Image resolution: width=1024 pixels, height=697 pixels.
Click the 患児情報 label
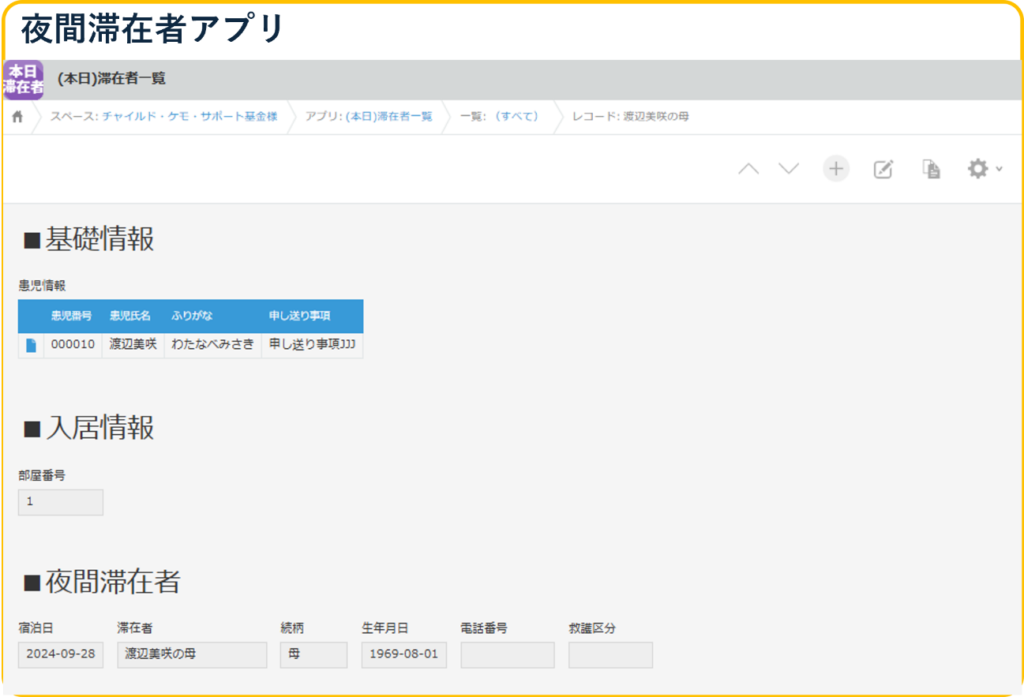point(42,285)
